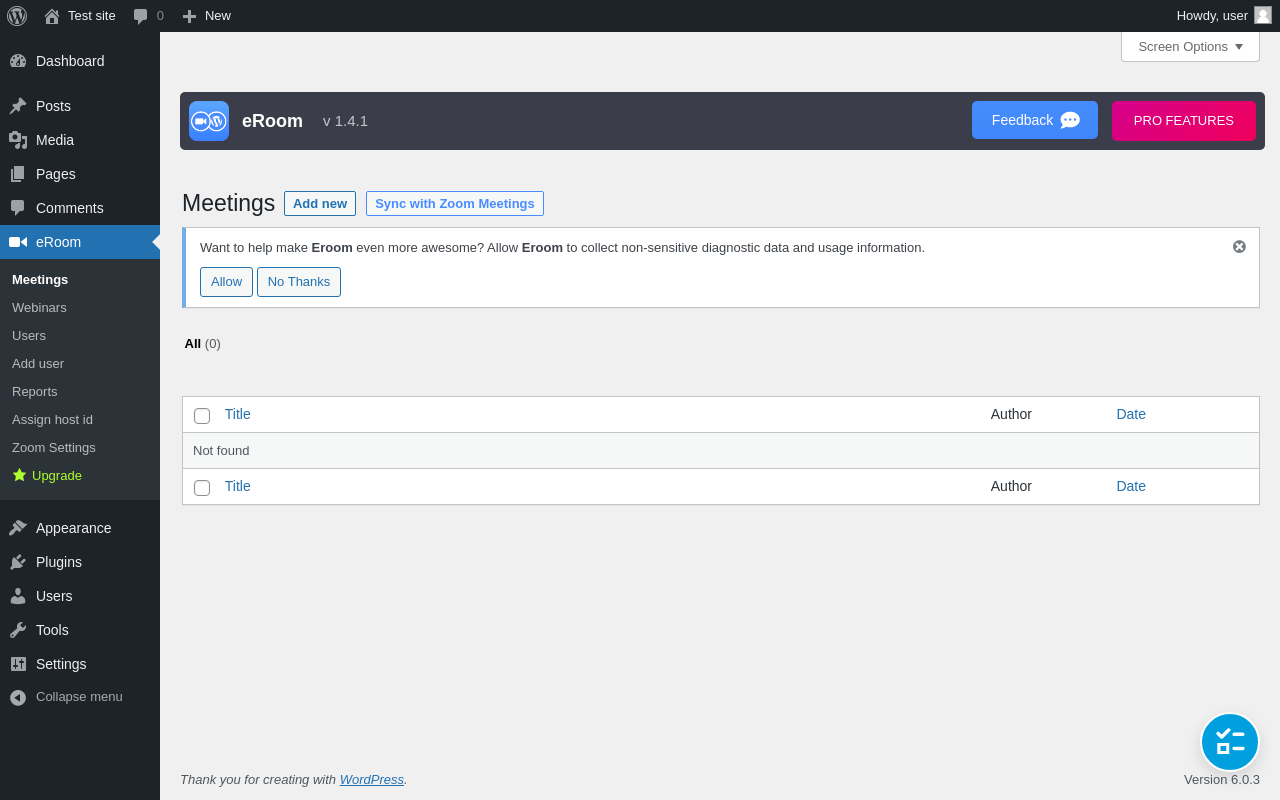Click the Add new meeting button
1280x800 pixels.
click(320, 204)
